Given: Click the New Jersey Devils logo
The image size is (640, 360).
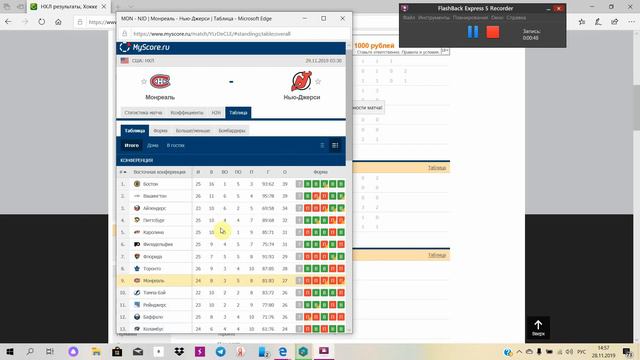Looking at the screenshot, I should tap(302, 81).
